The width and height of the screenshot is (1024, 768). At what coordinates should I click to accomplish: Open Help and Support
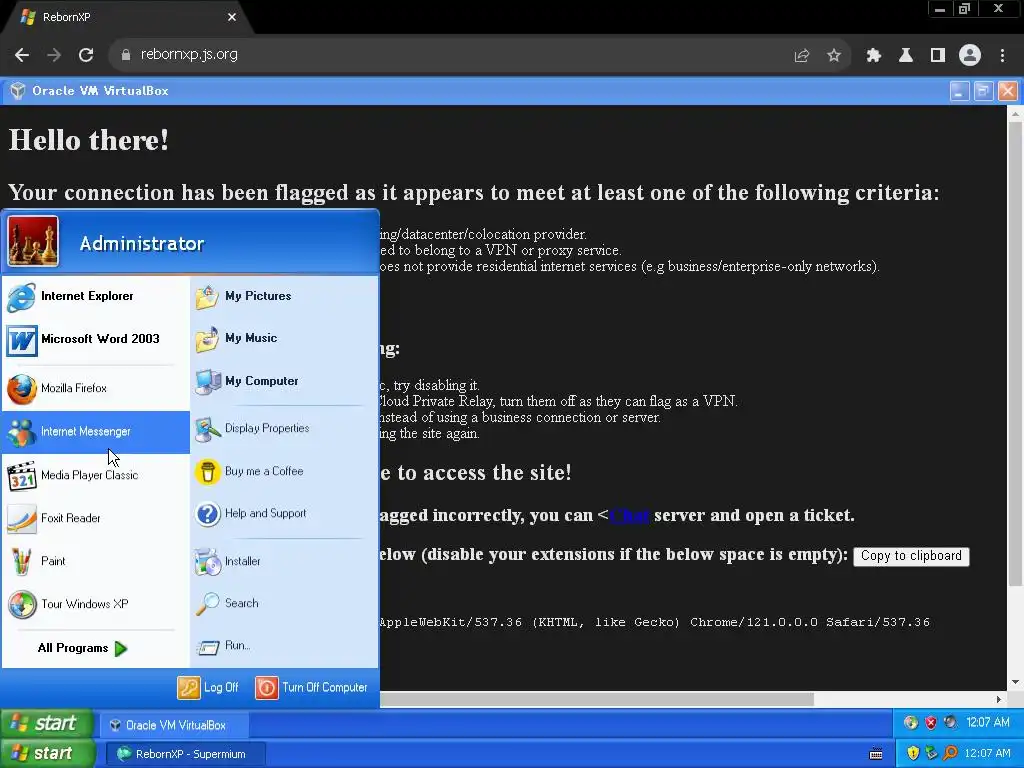pyautogui.click(x=283, y=514)
